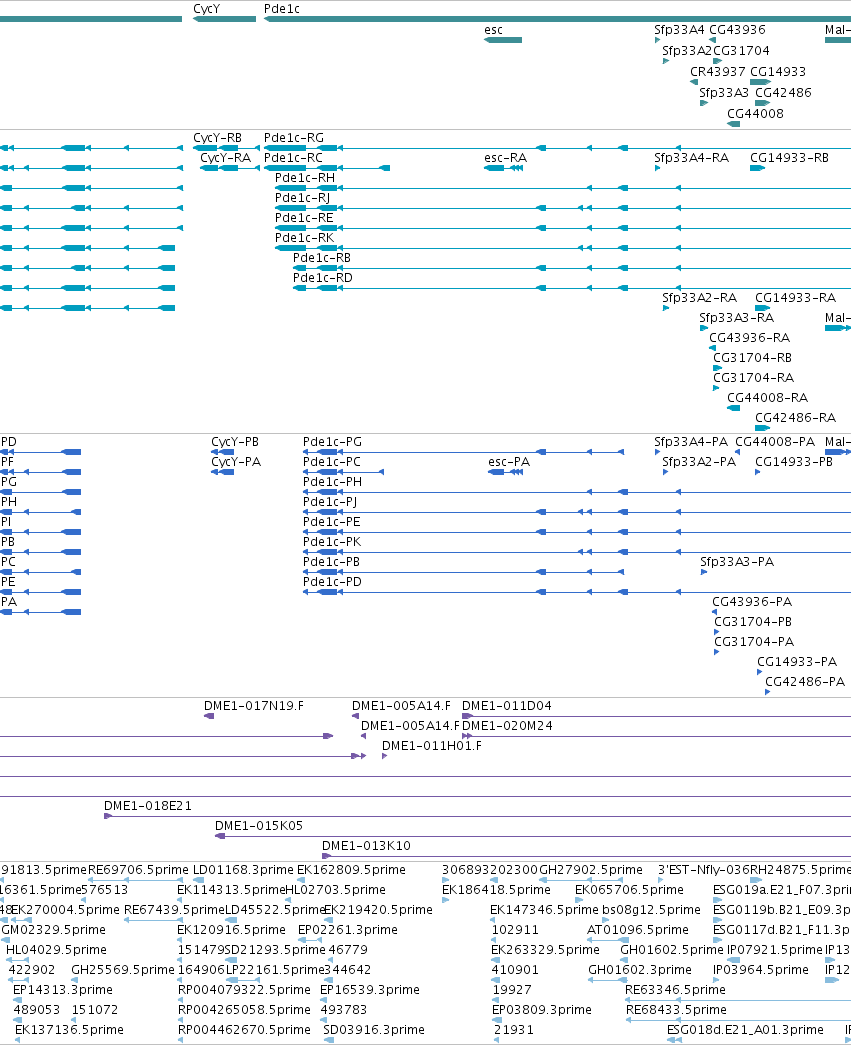Select the CG31704-RB transcript
Viewport: 851px width, 1045px height.
(752, 358)
